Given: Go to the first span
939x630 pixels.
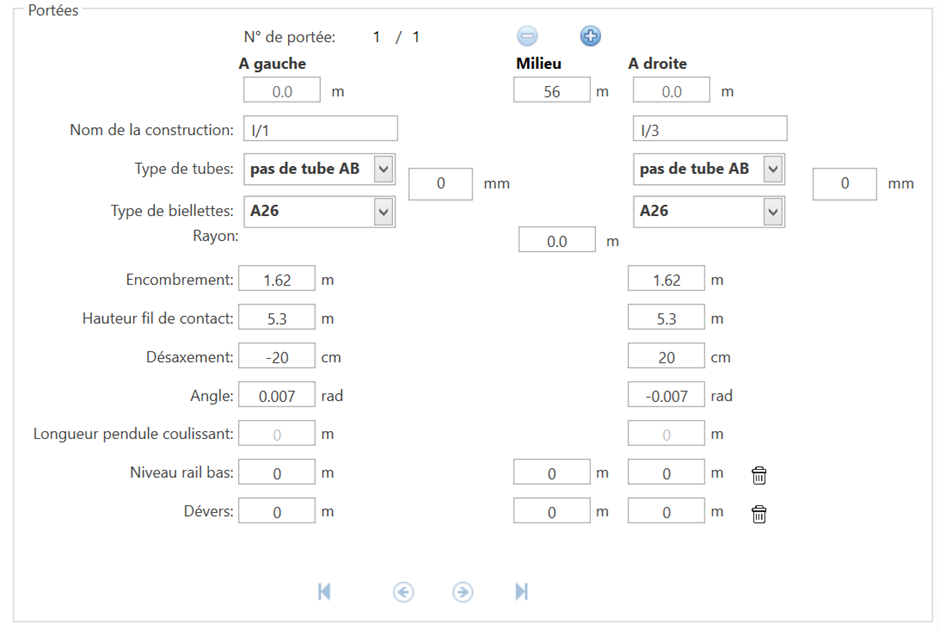Looking at the screenshot, I should click(324, 592).
